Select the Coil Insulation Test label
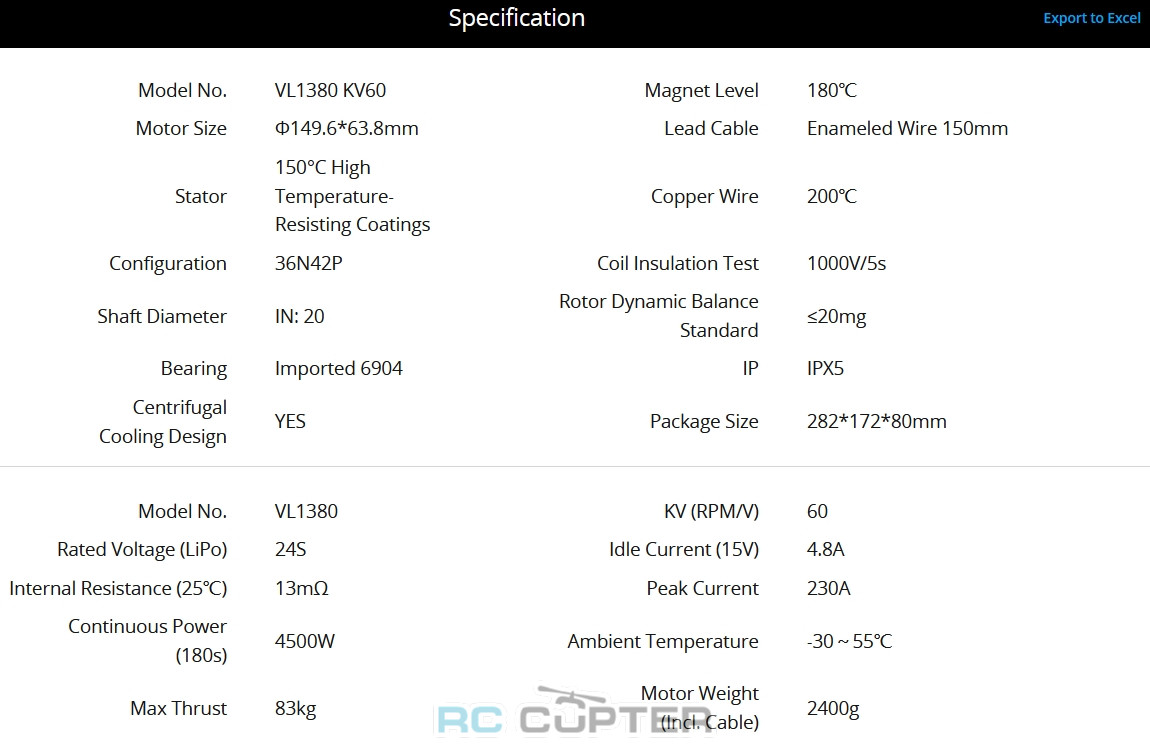This screenshot has height=746, width=1150. pos(677,263)
